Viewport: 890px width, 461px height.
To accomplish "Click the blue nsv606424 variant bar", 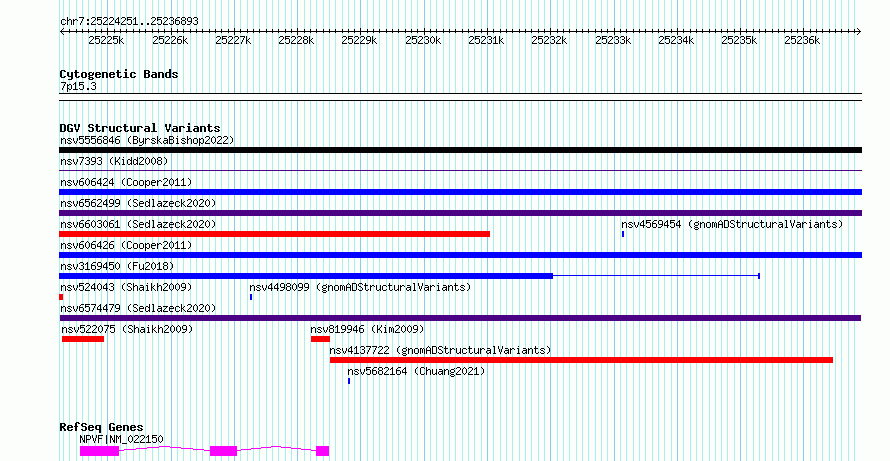I will tap(460, 192).
